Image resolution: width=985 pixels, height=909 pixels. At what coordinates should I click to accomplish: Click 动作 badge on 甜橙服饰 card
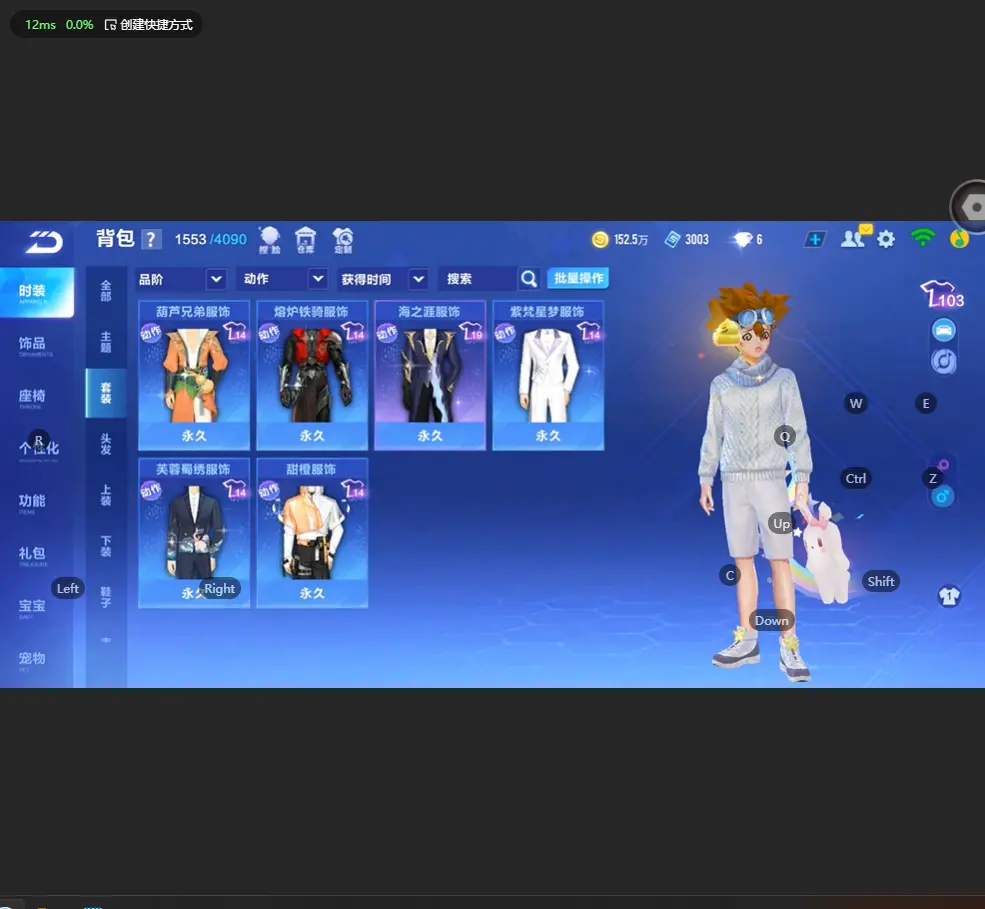click(269, 489)
